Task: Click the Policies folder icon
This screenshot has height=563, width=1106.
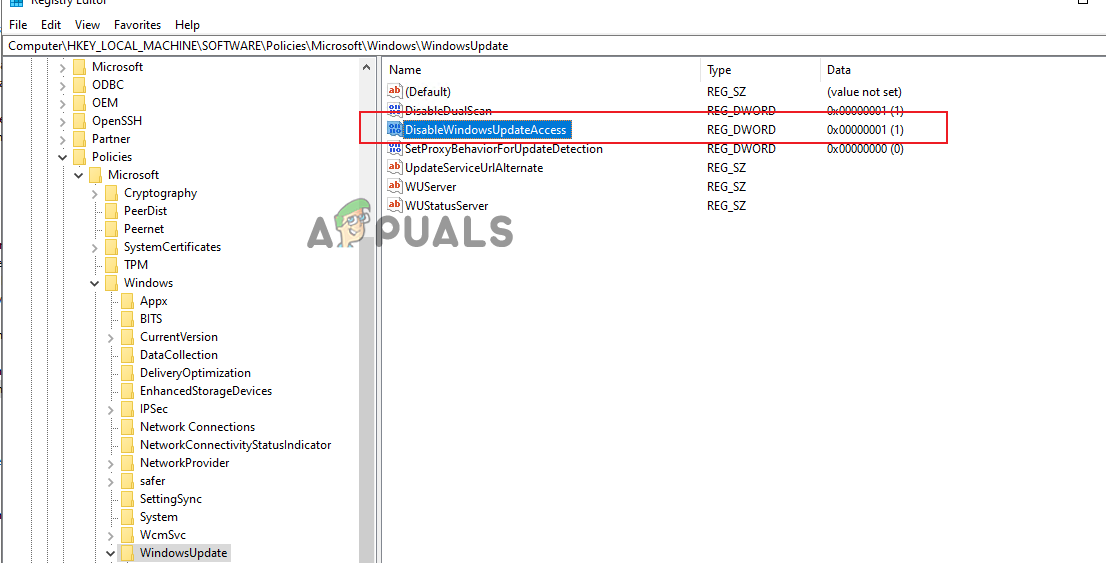Action: (x=79, y=157)
